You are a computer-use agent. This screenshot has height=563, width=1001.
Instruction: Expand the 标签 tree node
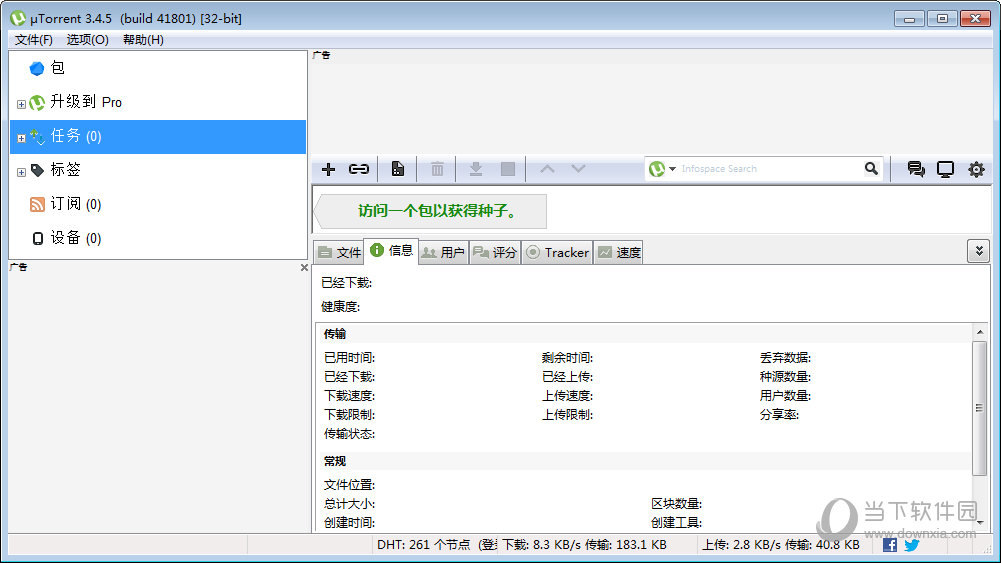click(x=21, y=172)
